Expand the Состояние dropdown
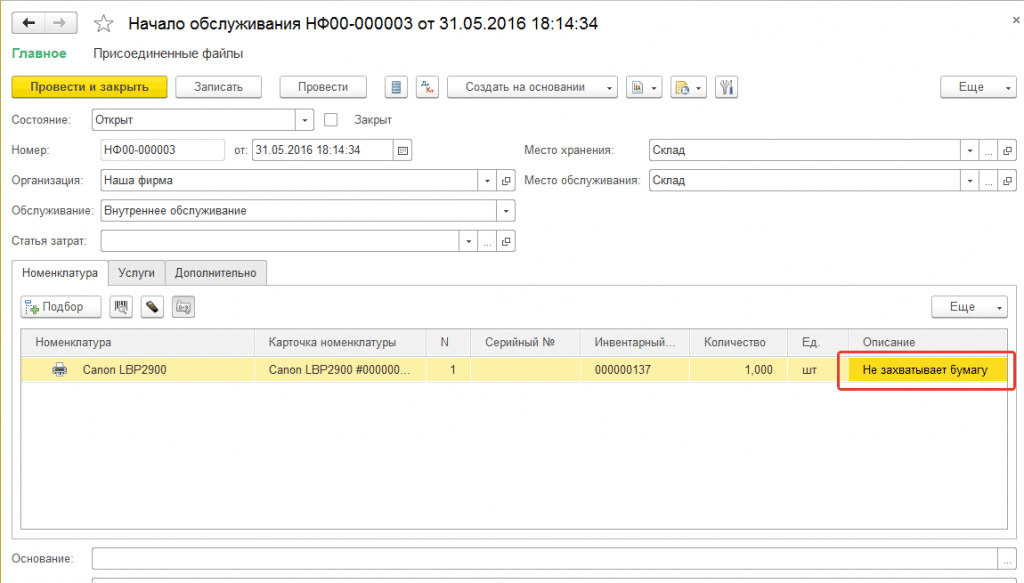Viewport: 1024px width, 583px height. 304,120
